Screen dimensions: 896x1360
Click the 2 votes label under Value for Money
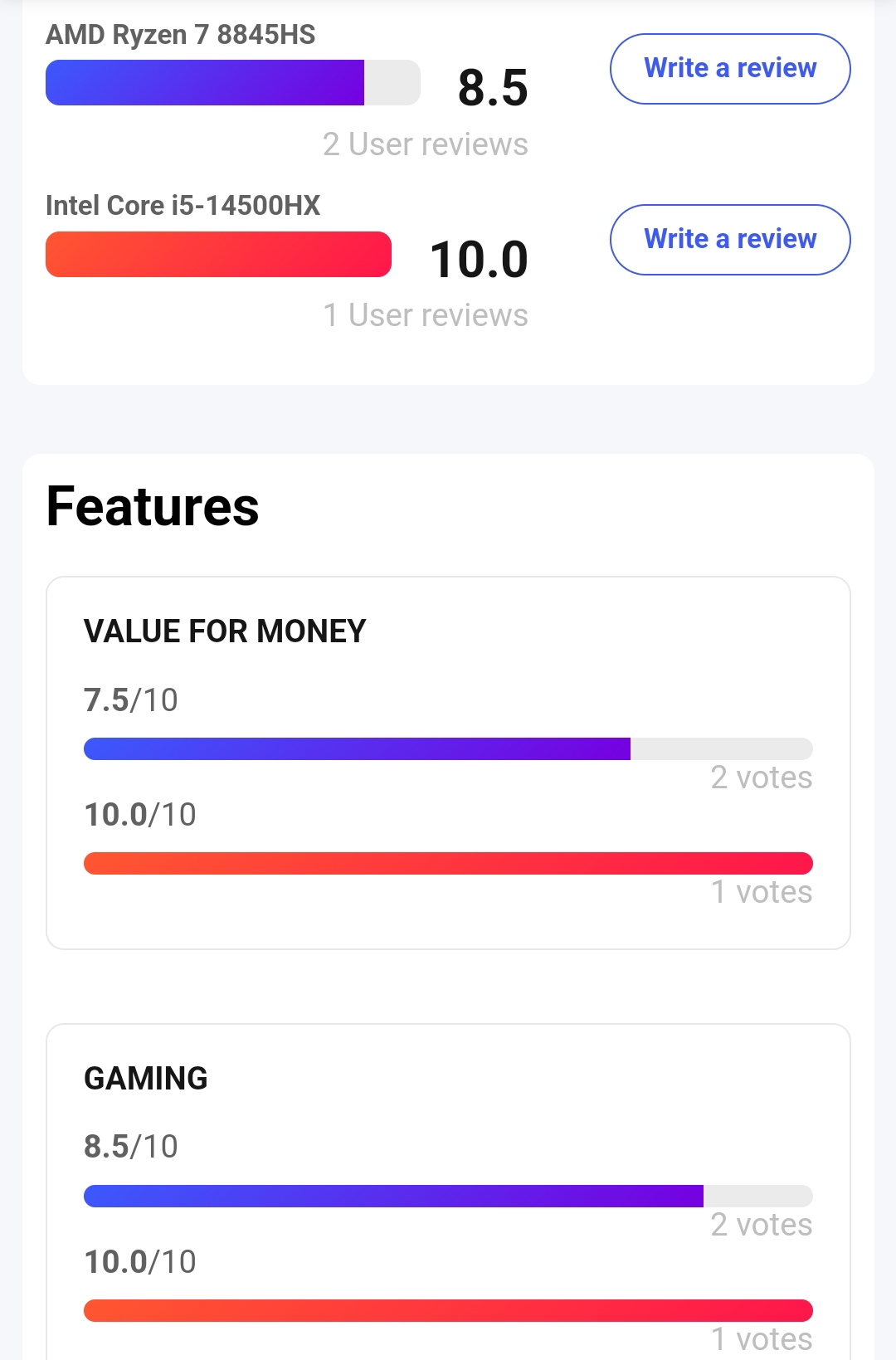[x=762, y=777]
